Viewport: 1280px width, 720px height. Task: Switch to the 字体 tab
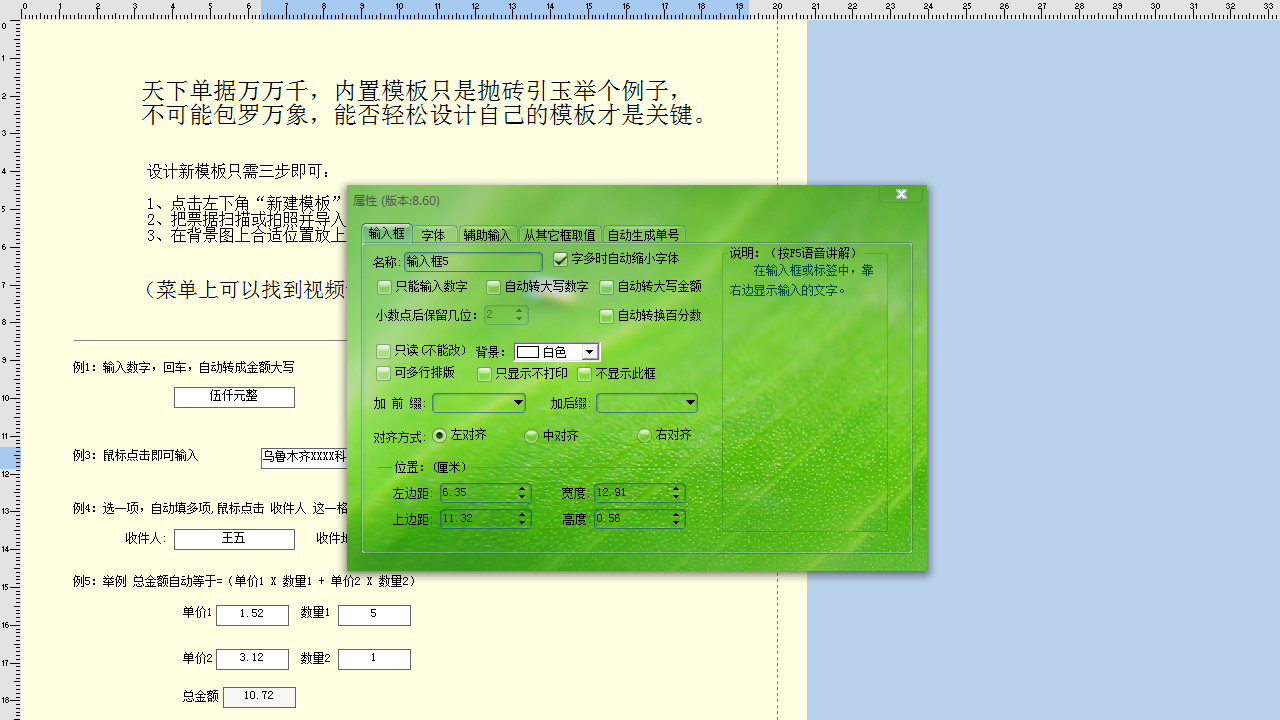tap(435, 234)
